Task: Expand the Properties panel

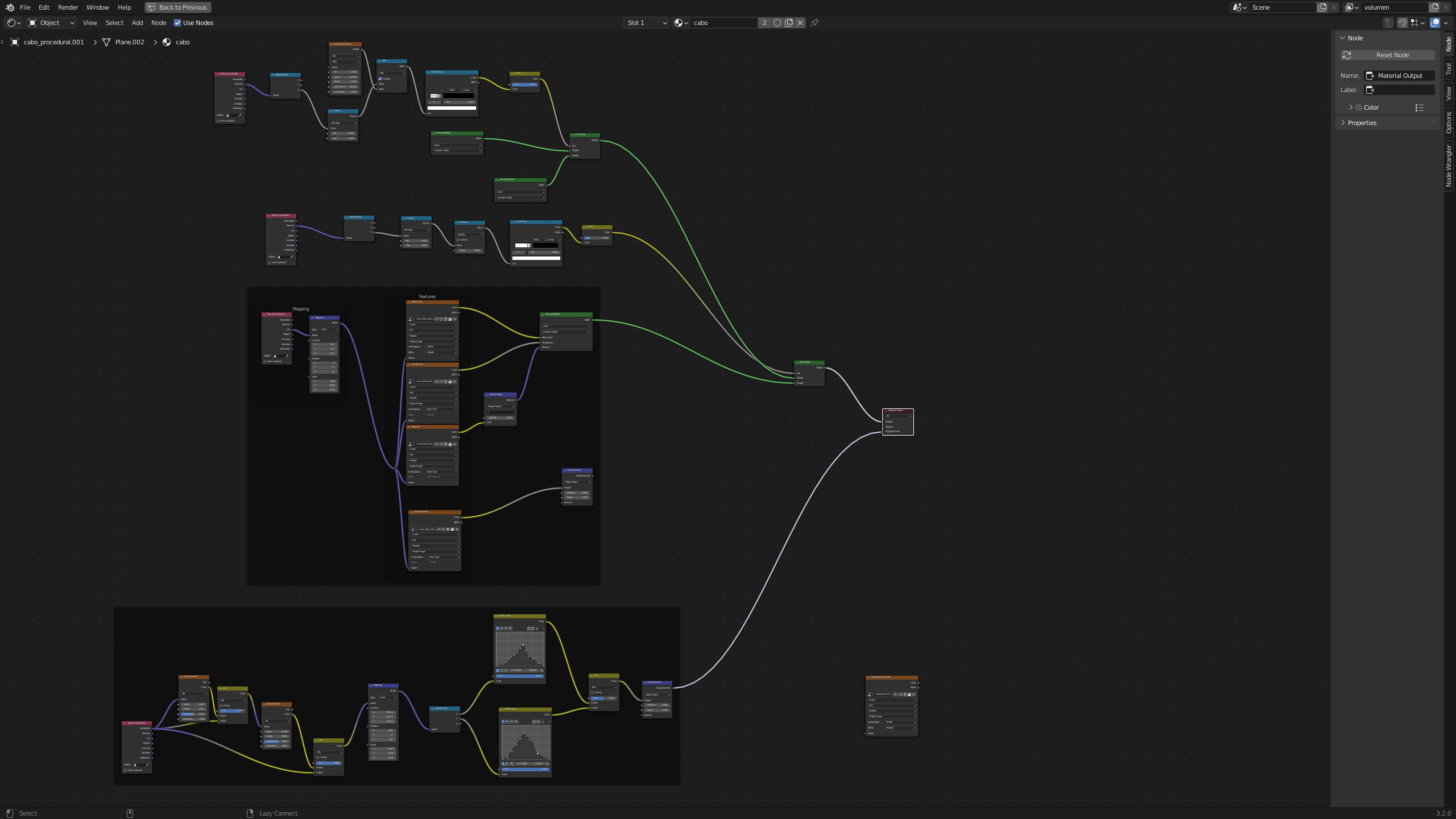Action: 1343,123
